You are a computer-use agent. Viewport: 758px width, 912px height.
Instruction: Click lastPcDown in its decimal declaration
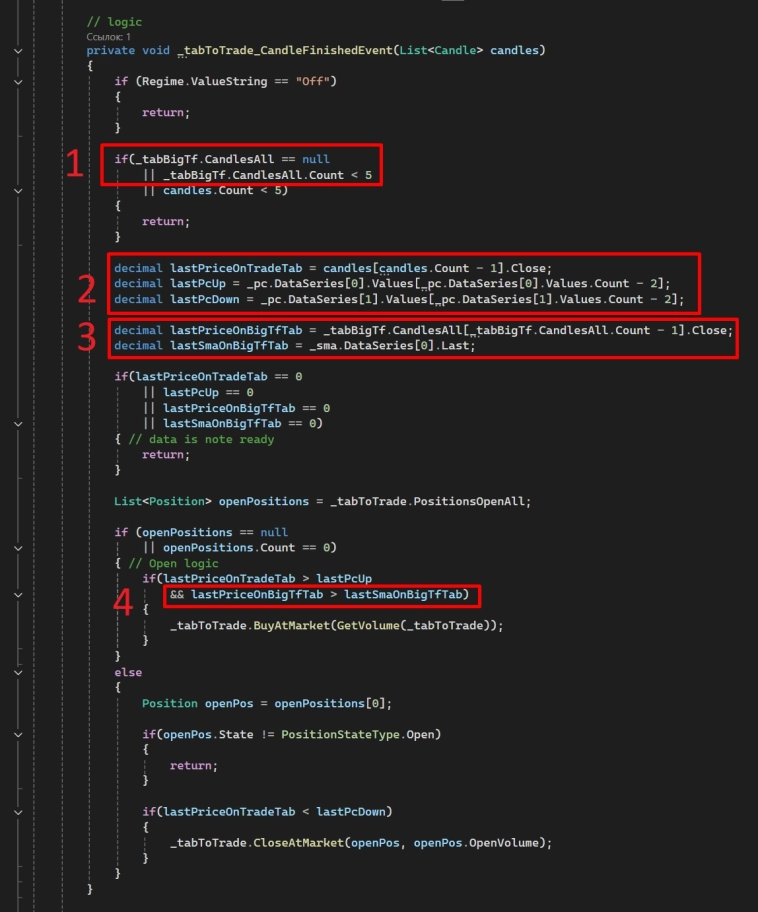[x=204, y=300]
